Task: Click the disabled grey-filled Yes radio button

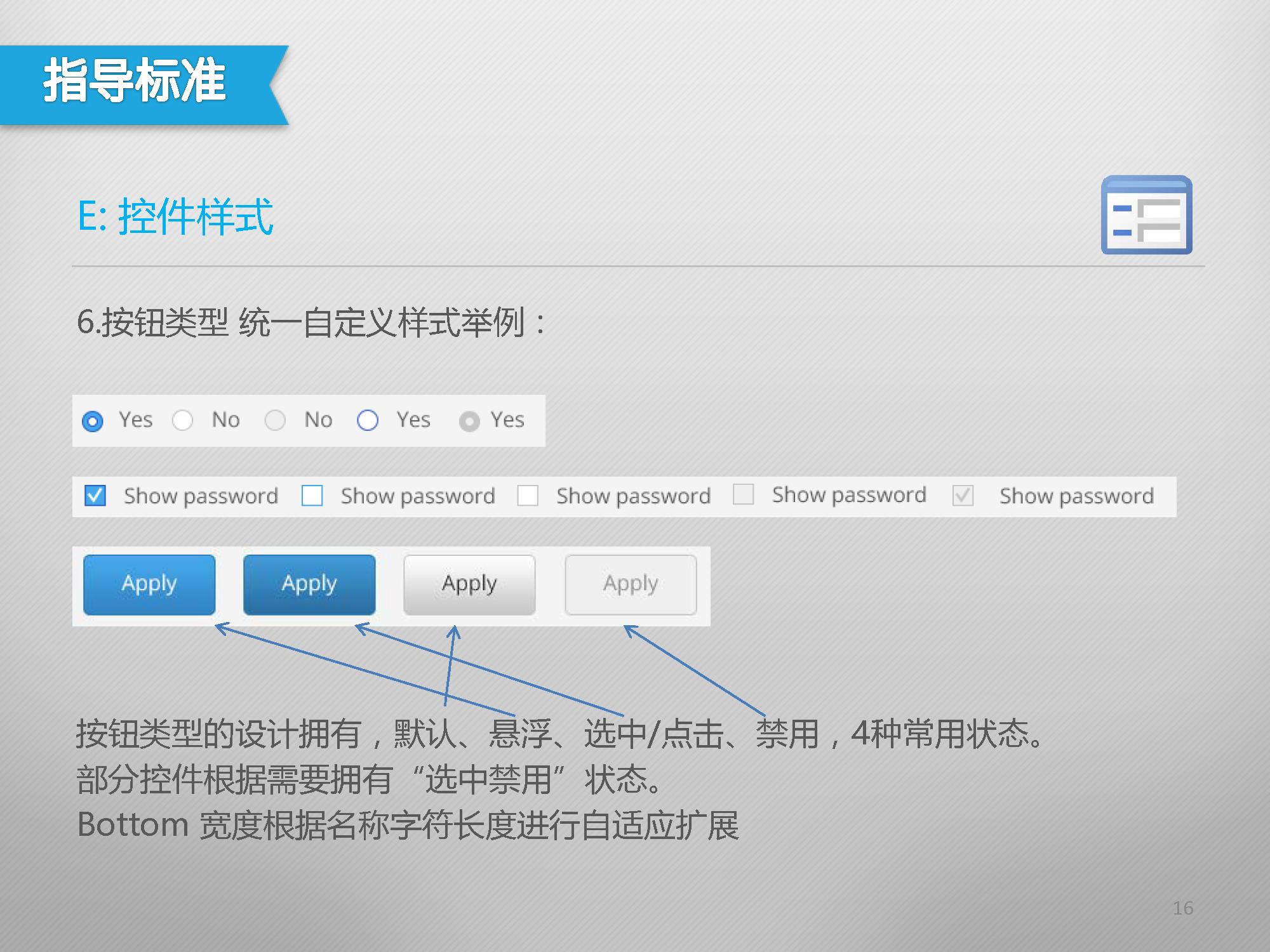Action: 469,421
